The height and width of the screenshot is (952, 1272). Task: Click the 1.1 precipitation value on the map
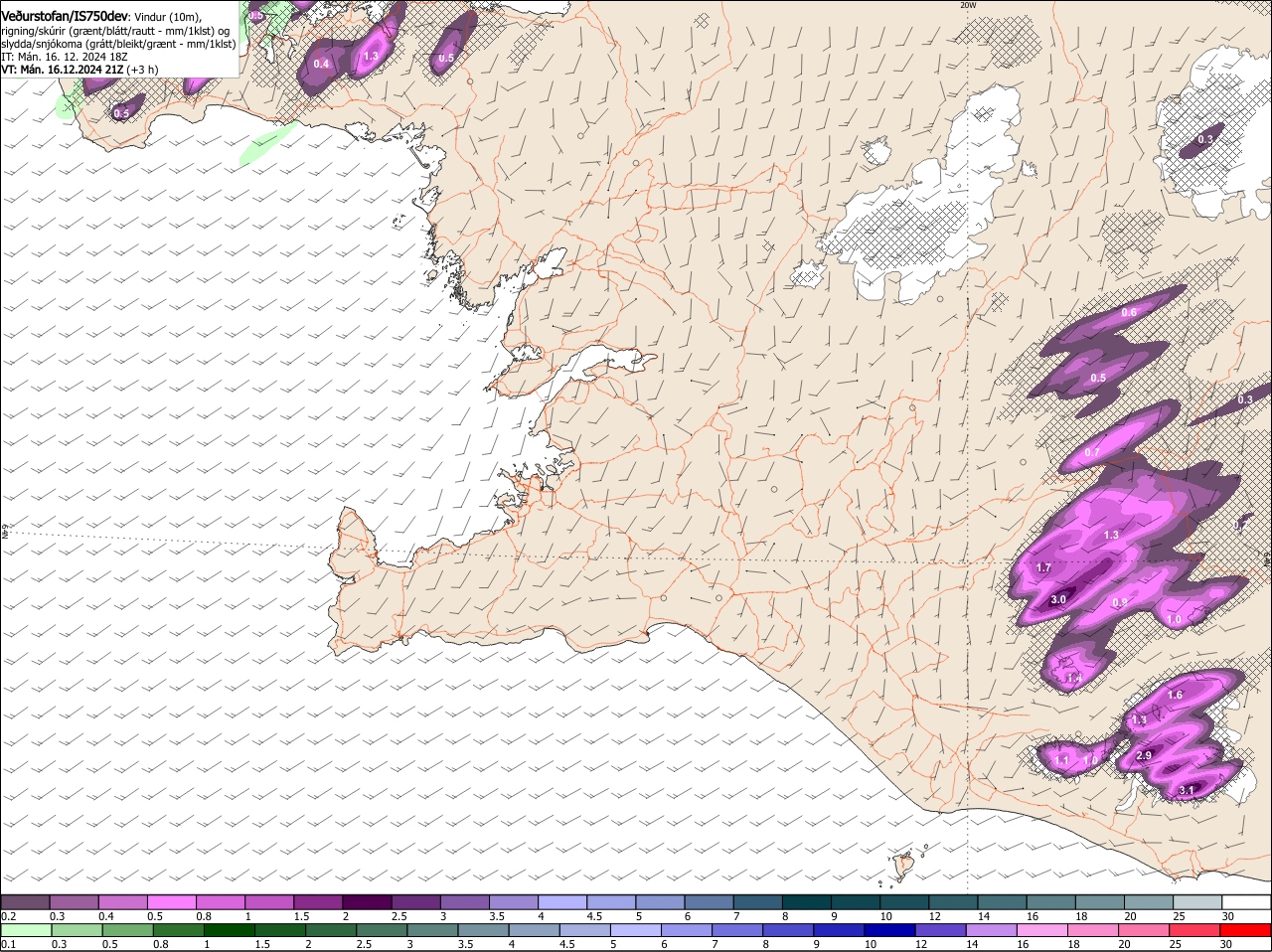(1061, 761)
